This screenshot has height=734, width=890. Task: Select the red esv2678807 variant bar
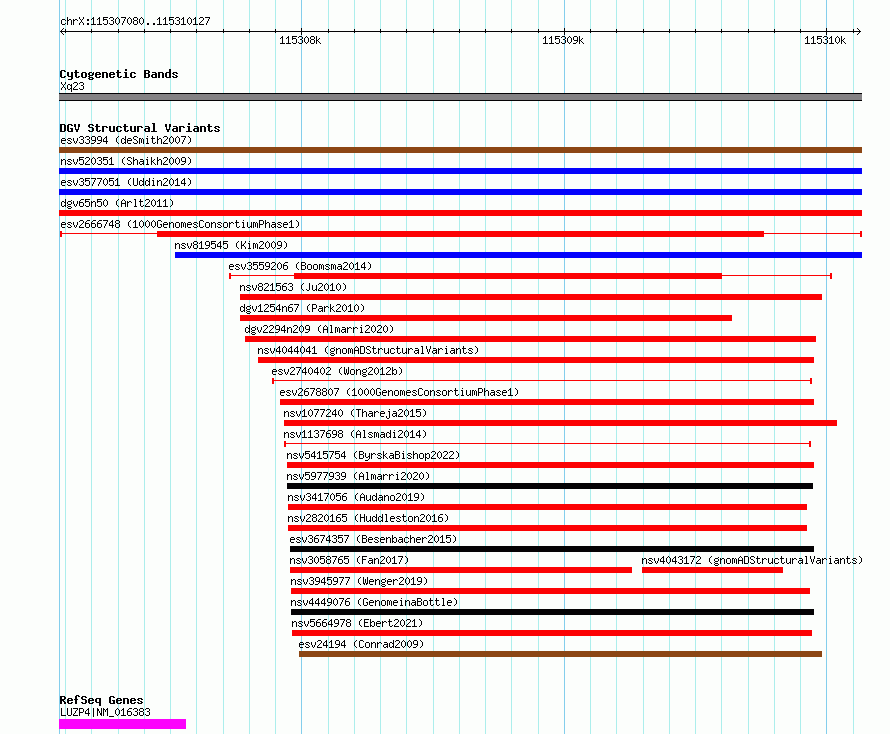tap(547, 402)
